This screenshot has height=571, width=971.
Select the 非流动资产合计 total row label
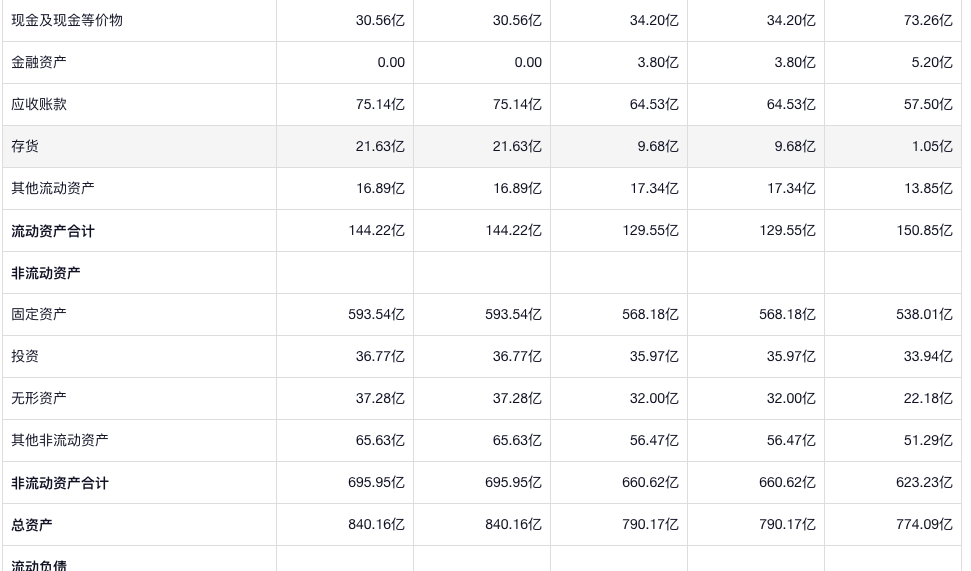(x=60, y=483)
